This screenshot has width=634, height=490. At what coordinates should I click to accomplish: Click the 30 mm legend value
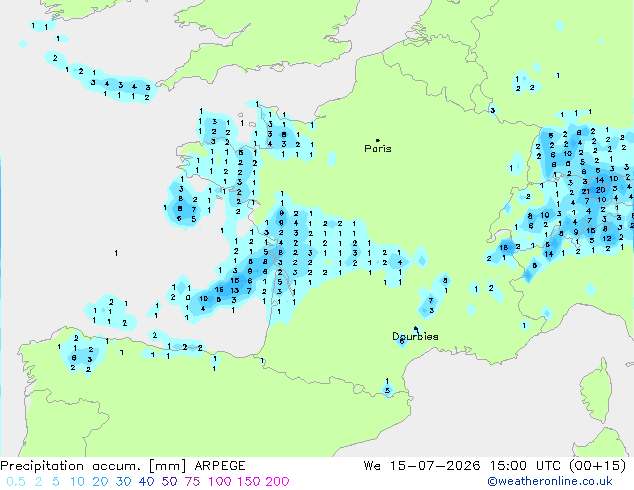tap(123, 482)
